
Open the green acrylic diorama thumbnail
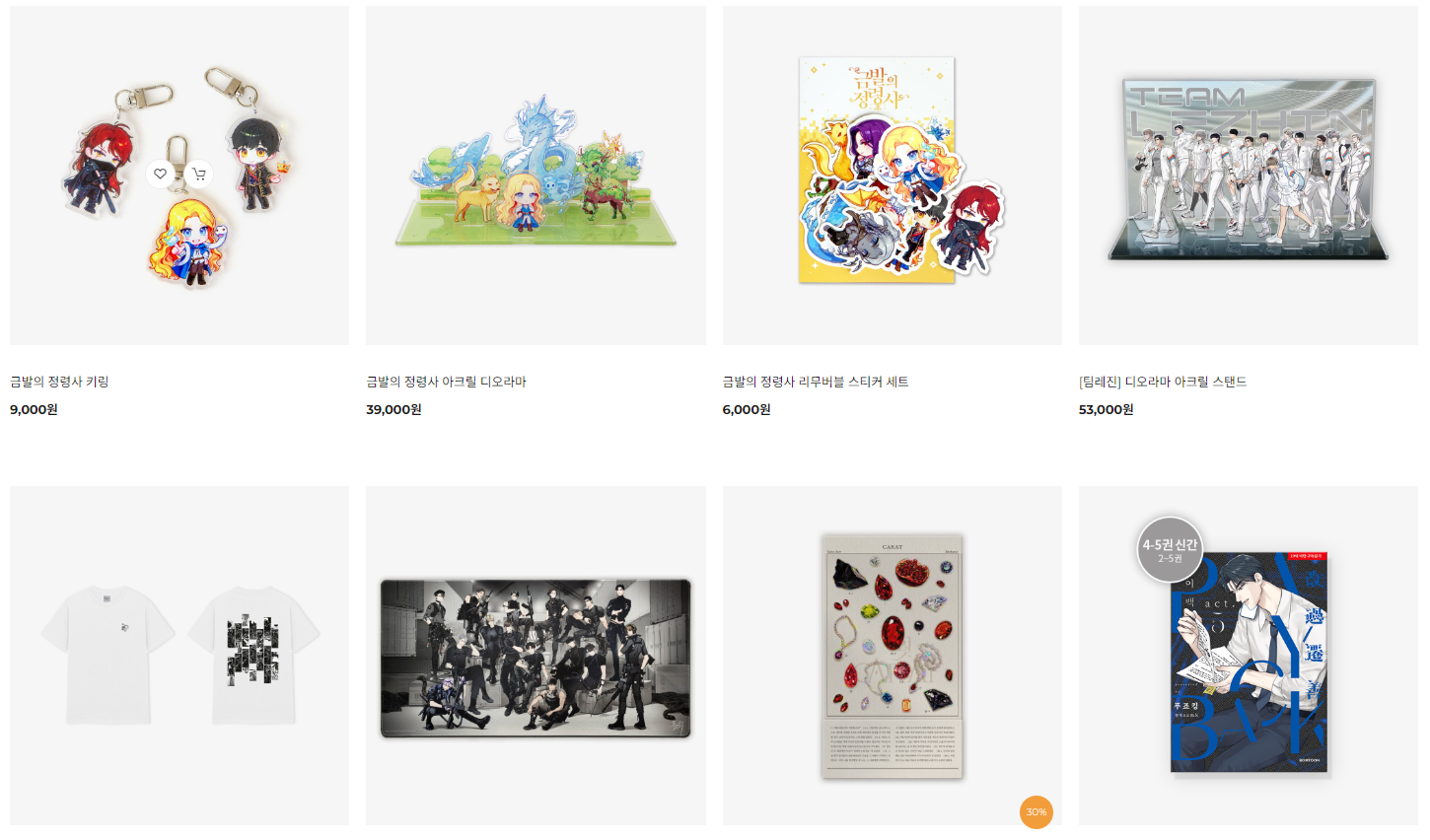(x=536, y=175)
